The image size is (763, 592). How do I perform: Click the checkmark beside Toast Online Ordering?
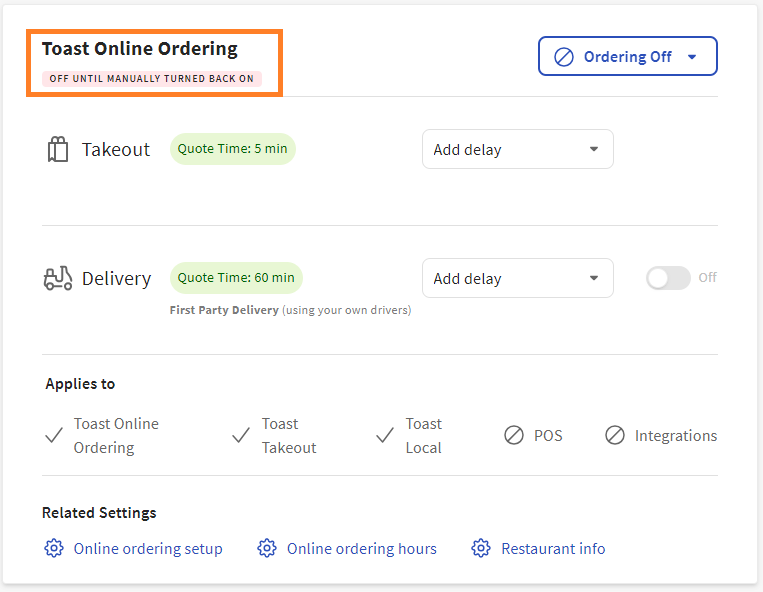[54, 436]
